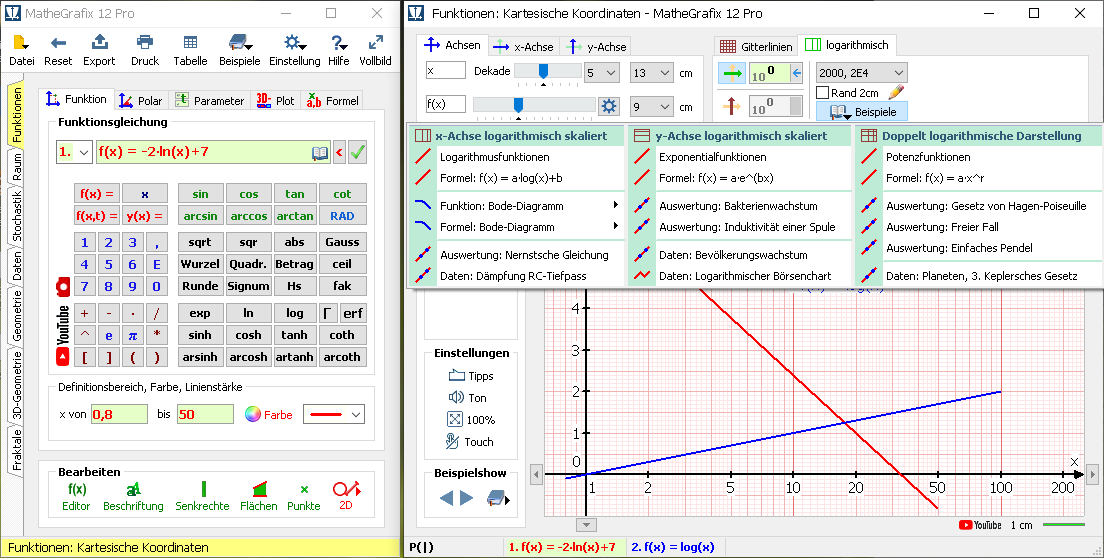Go to previous example in Beispielshow
Screen dimensions: 1104x558
point(446,498)
